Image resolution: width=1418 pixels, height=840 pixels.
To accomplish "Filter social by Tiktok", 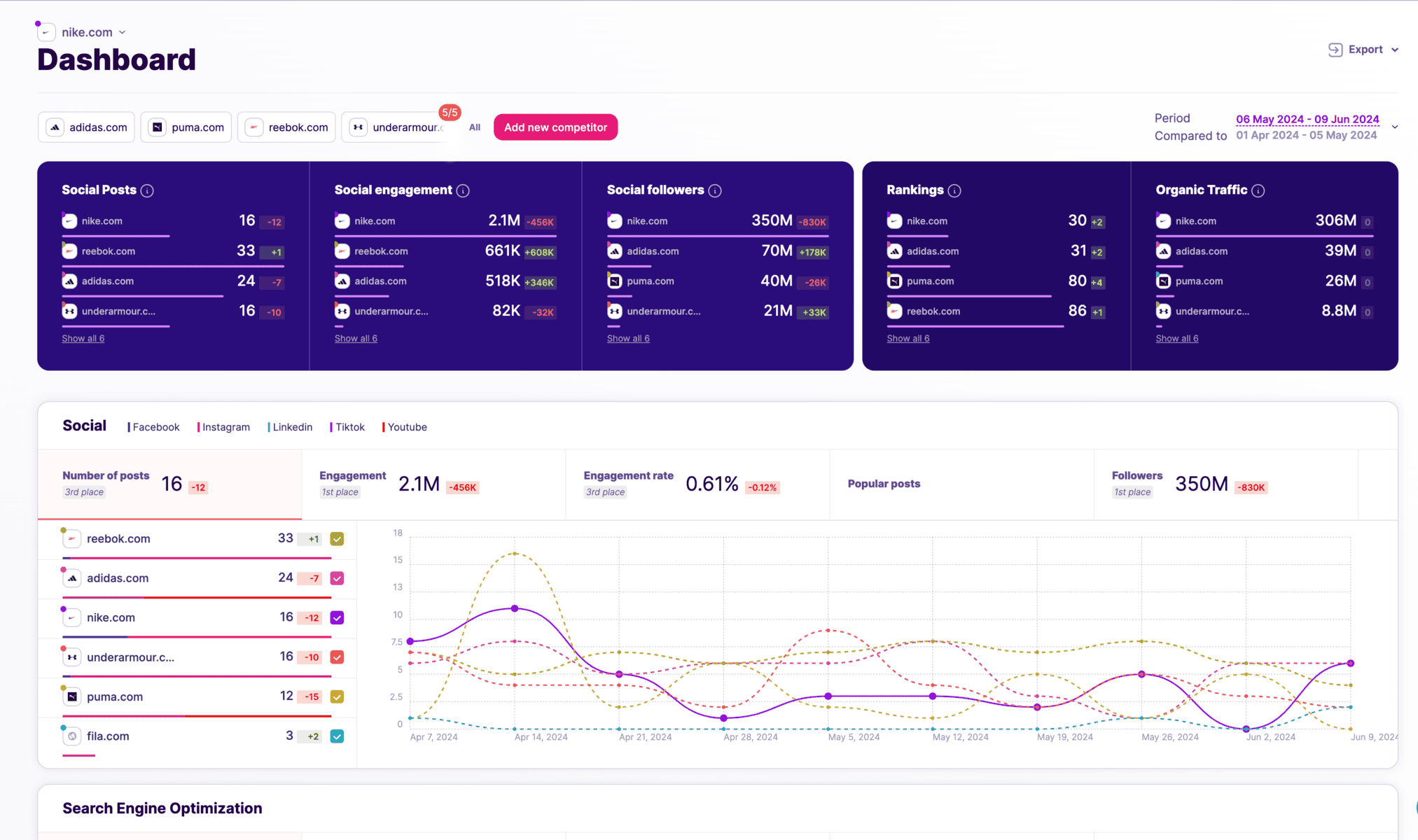I will coord(348,427).
